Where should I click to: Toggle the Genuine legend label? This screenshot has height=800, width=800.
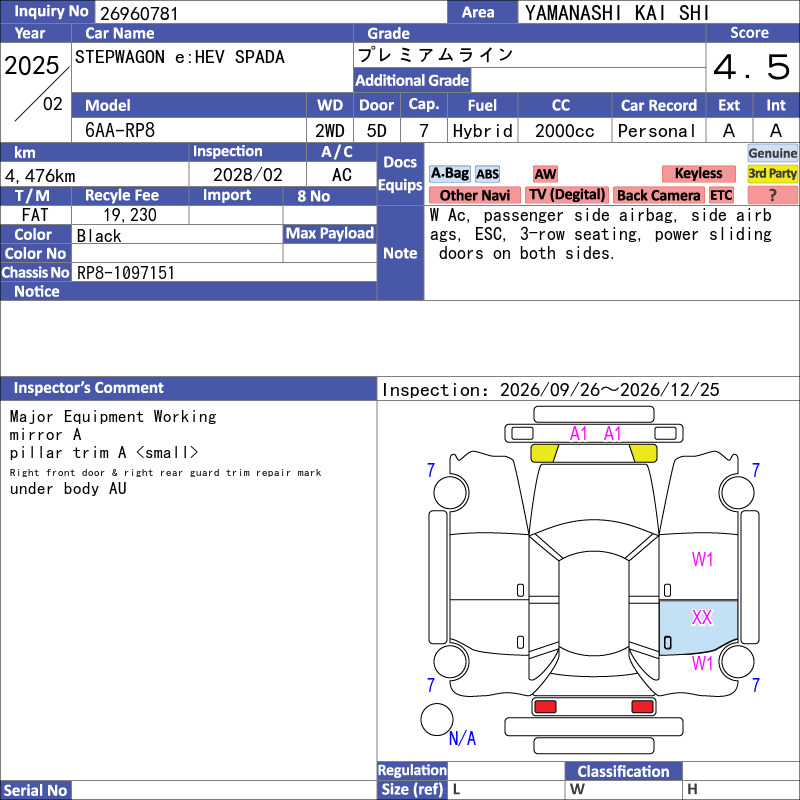pos(772,153)
